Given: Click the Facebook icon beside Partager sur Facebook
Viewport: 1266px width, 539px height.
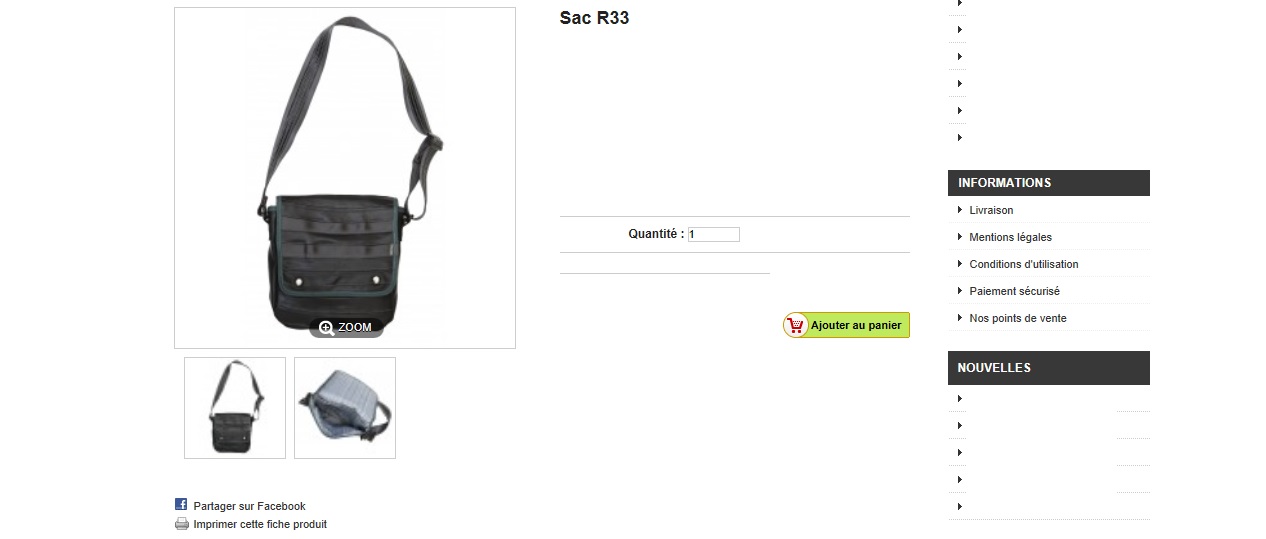Looking at the screenshot, I should pos(181,504).
